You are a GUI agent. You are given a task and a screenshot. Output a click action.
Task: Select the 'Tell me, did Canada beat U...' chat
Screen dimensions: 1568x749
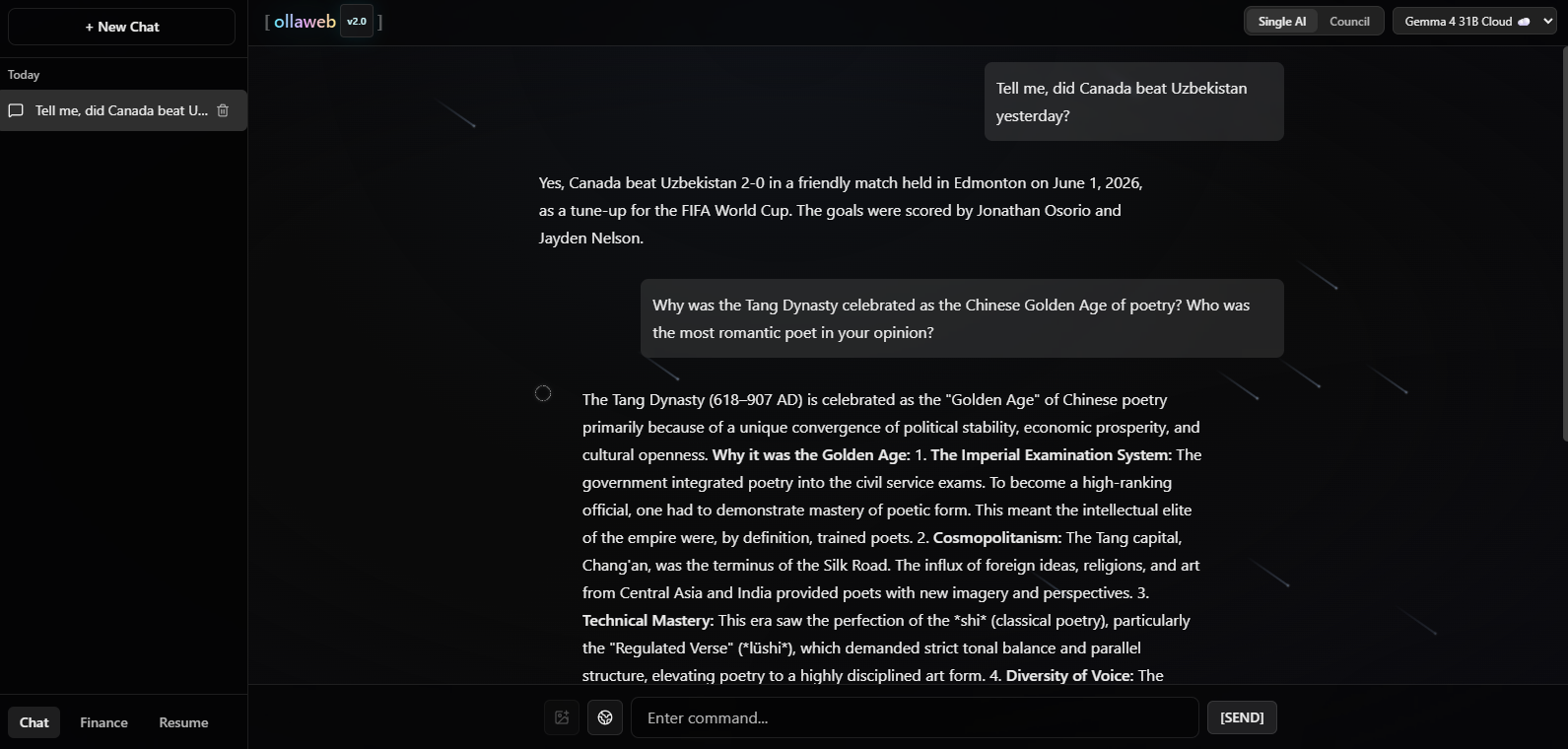(123, 110)
